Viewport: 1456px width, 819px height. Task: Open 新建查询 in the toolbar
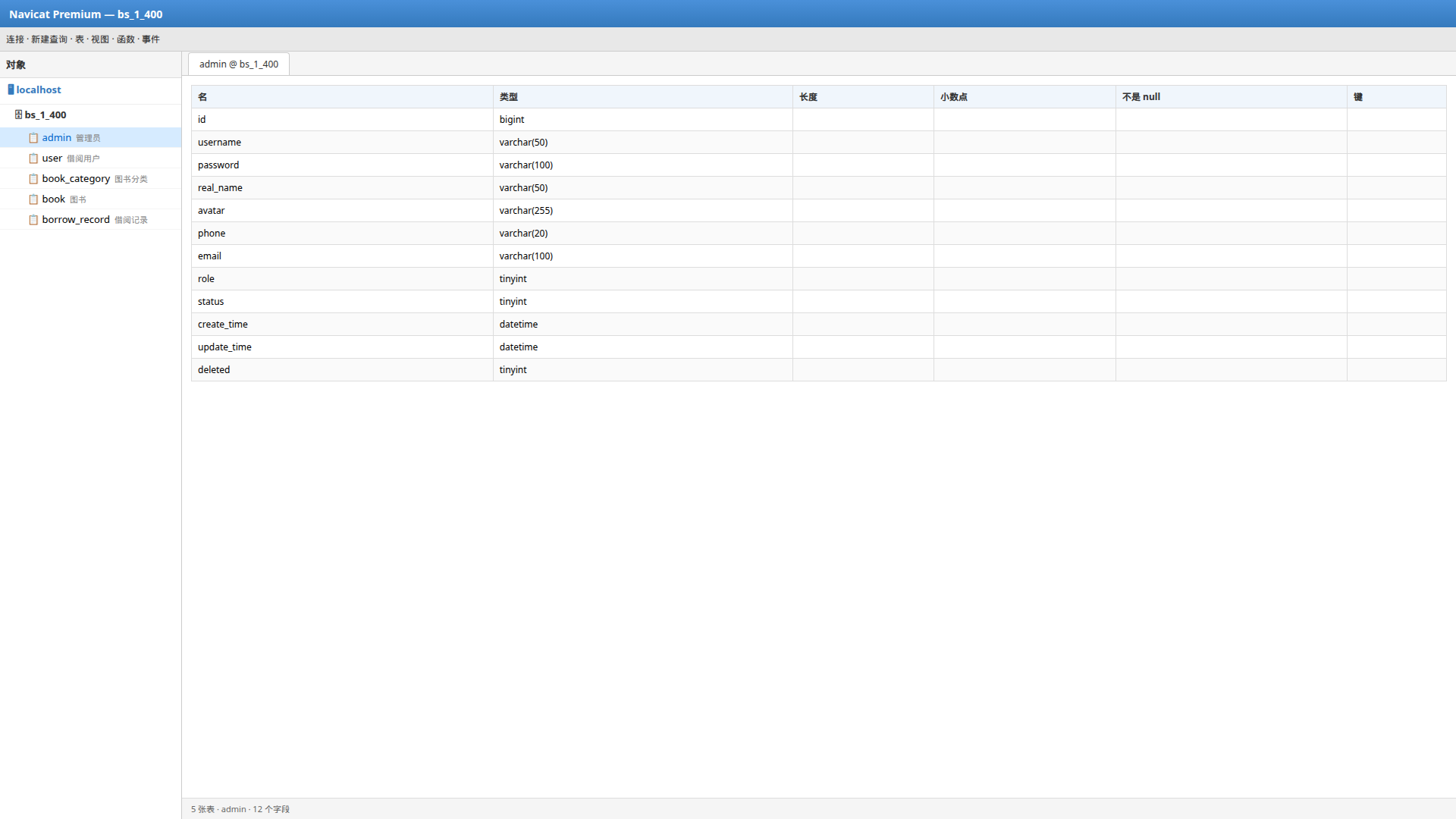[49, 39]
